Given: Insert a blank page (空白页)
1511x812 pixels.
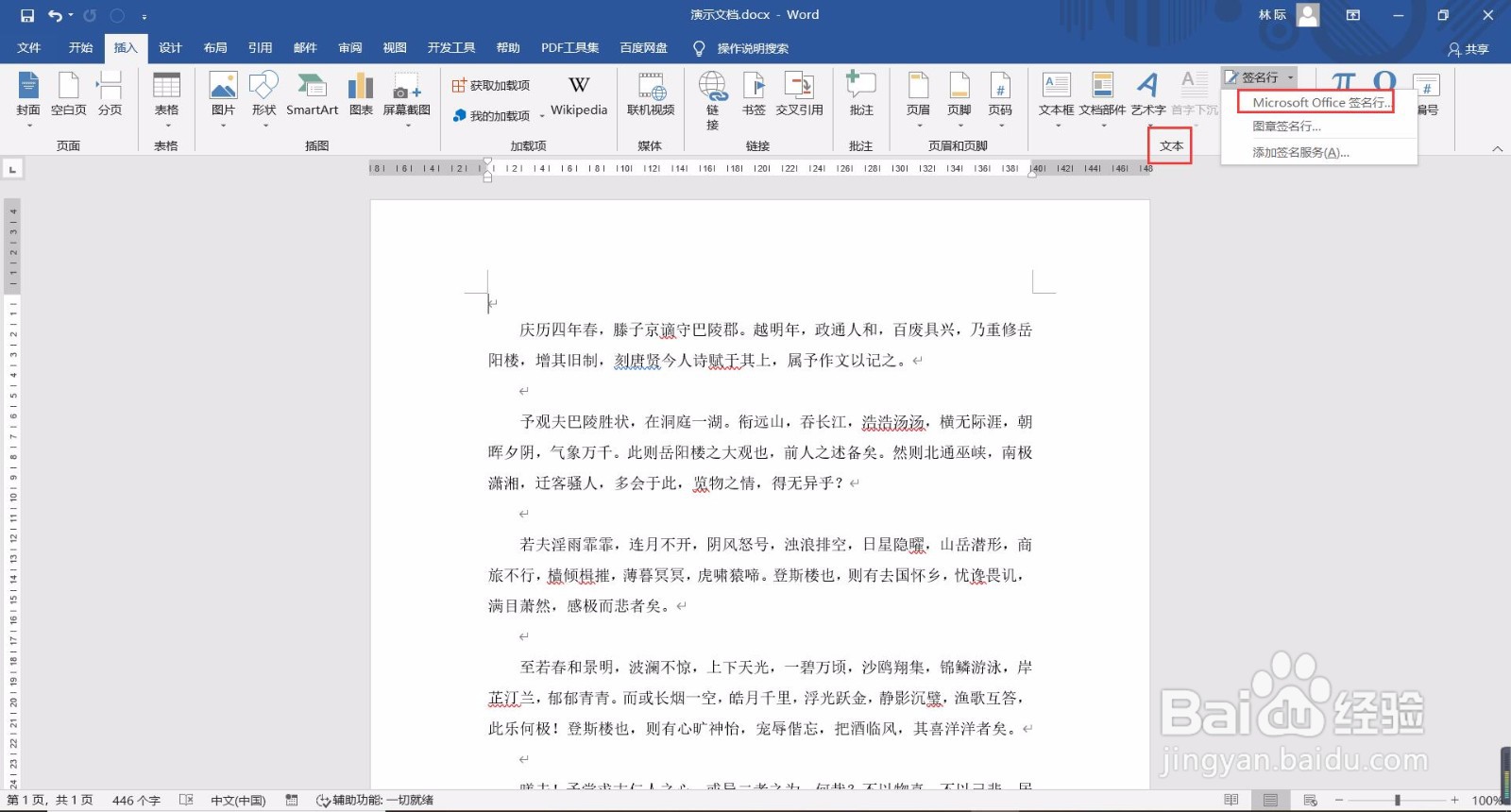Looking at the screenshot, I should point(68,94).
